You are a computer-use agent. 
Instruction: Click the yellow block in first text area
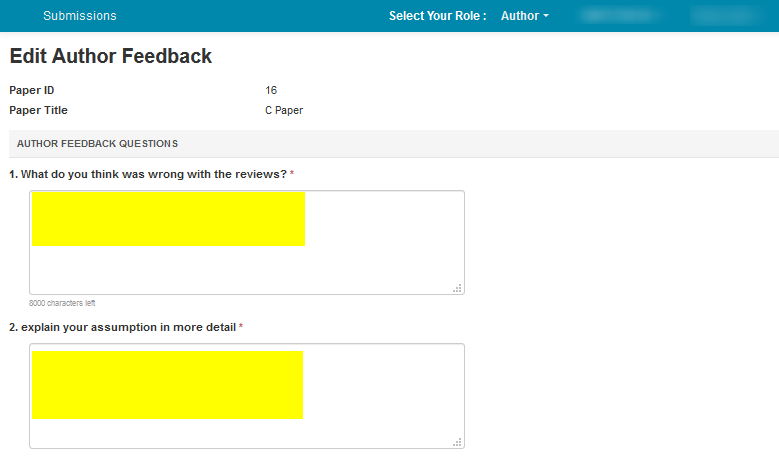pyautogui.click(x=168, y=218)
